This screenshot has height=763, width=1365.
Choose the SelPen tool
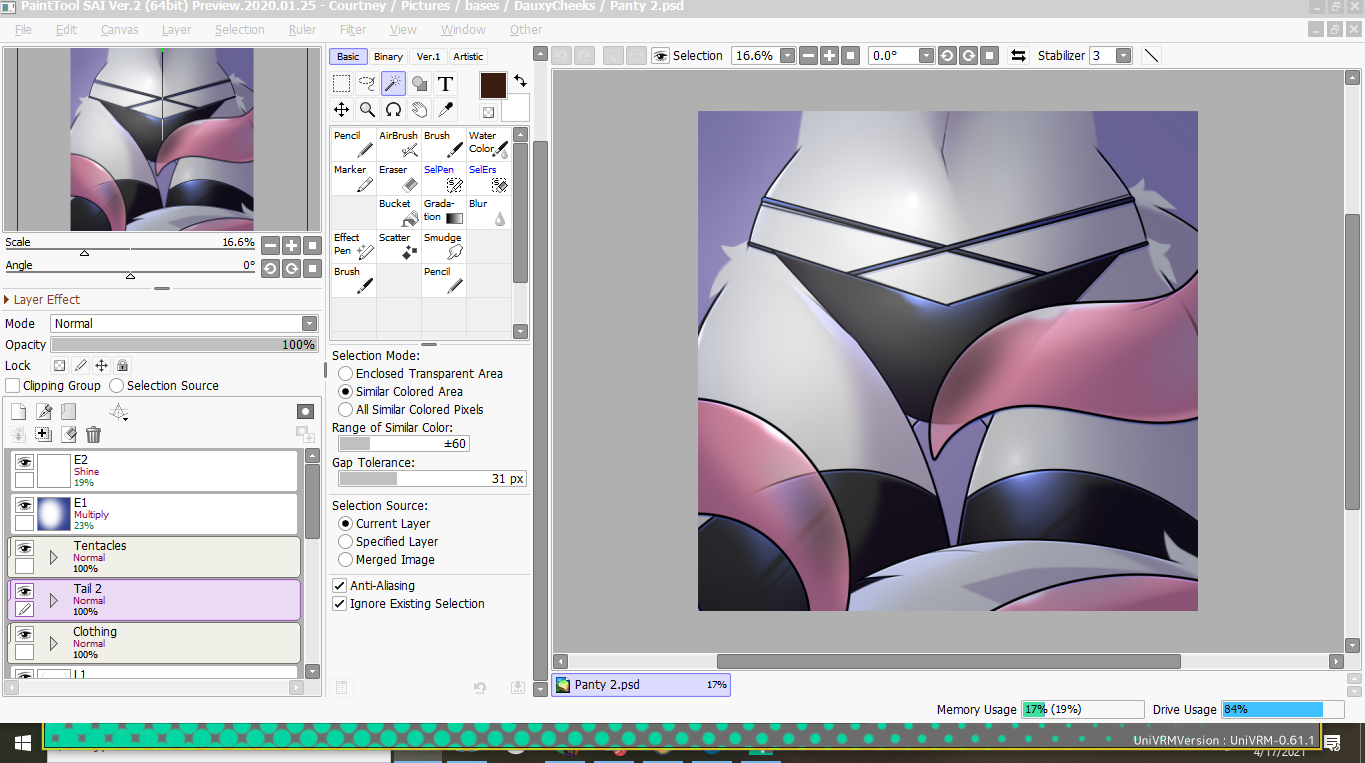click(444, 178)
